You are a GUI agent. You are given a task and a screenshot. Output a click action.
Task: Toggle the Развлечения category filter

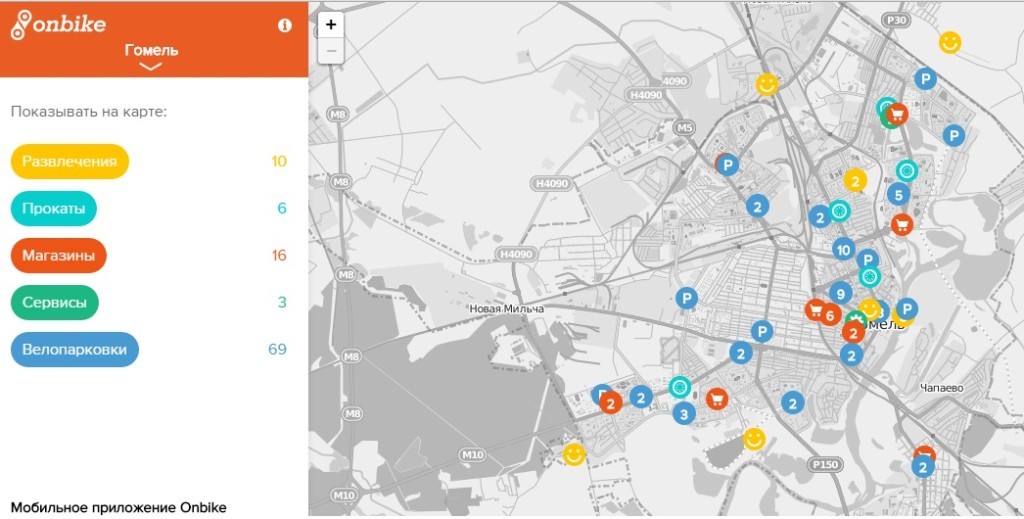click(x=70, y=161)
